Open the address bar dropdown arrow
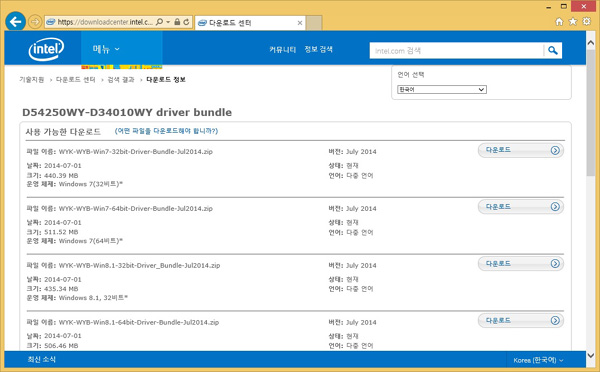This screenshot has width=600, height=372. coord(168,22)
